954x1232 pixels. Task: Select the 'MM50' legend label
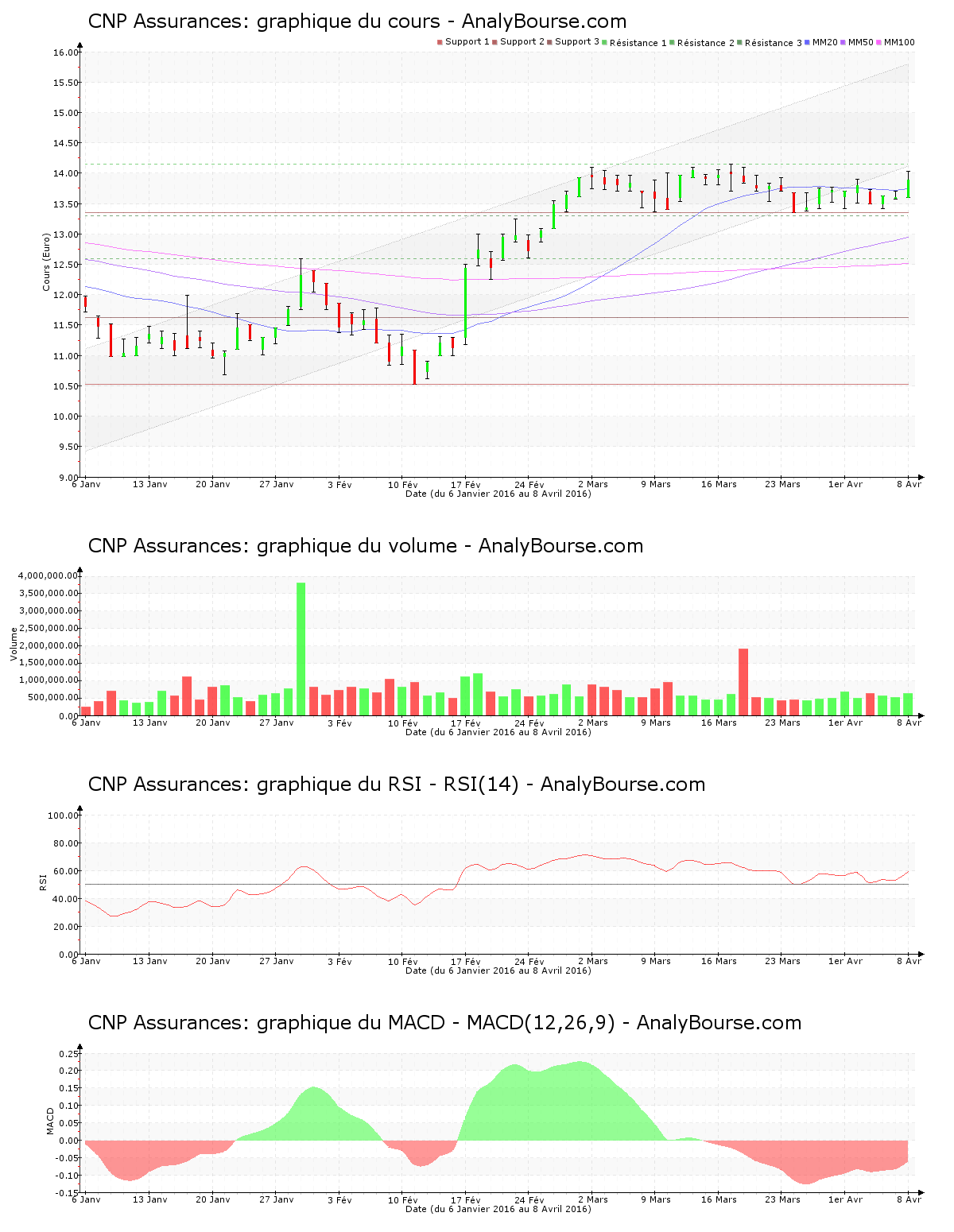(861, 42)
